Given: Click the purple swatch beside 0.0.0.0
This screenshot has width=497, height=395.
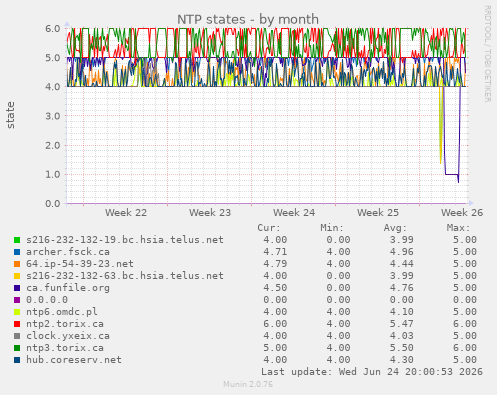Looking at the screenshot, I should click(17, 300).
